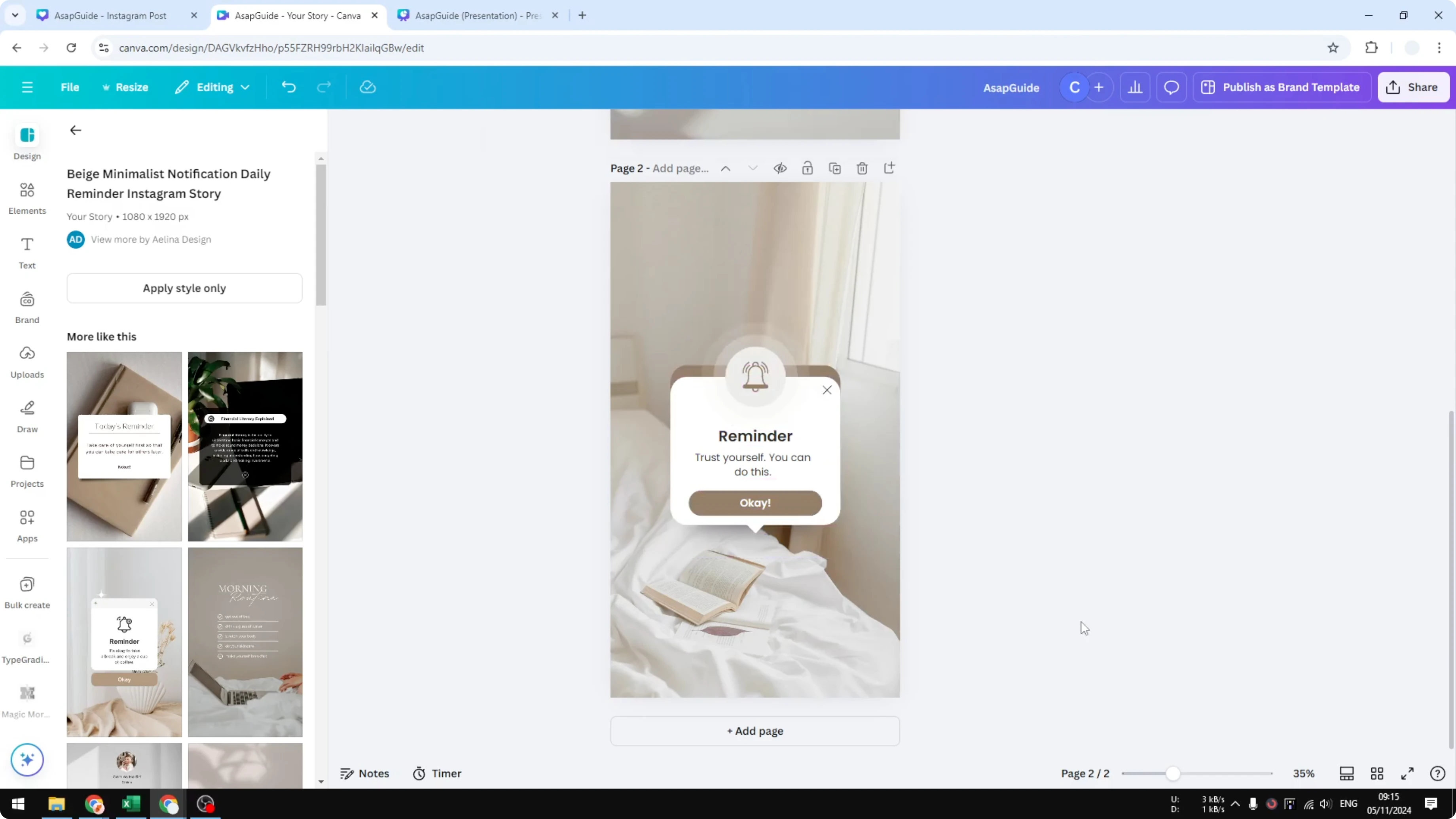The height and width of the screenshot is (819, 1456).
Task: Switch to AsapGuide Presentation tab
Action: pyautogui.click(x=478, y=16)
